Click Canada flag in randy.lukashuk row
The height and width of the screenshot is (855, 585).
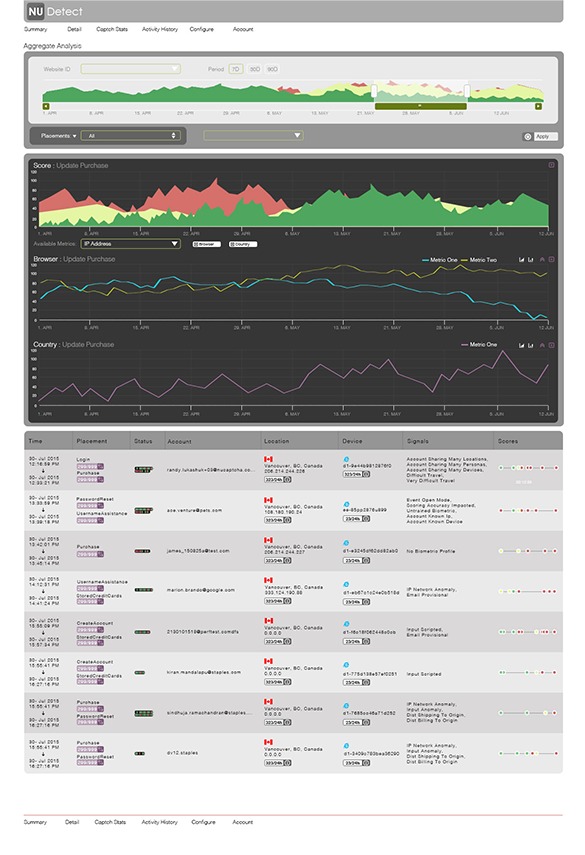pos(268,459)
